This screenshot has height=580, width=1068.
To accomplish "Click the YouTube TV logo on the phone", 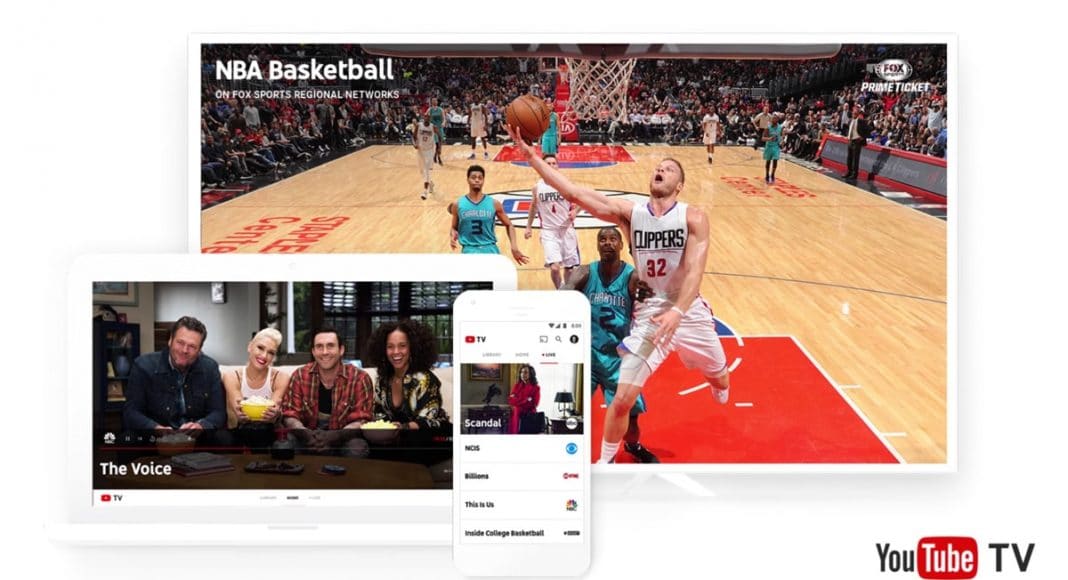I will [475, 338].
